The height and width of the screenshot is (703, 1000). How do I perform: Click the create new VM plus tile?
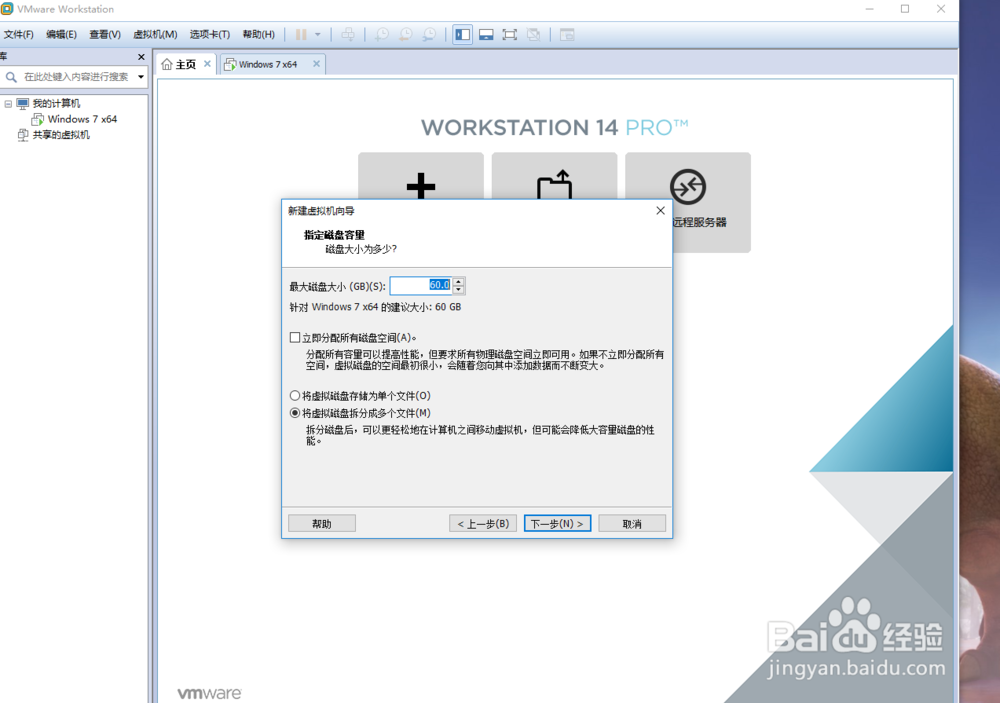pyautogui.click(x=421, y=186)
